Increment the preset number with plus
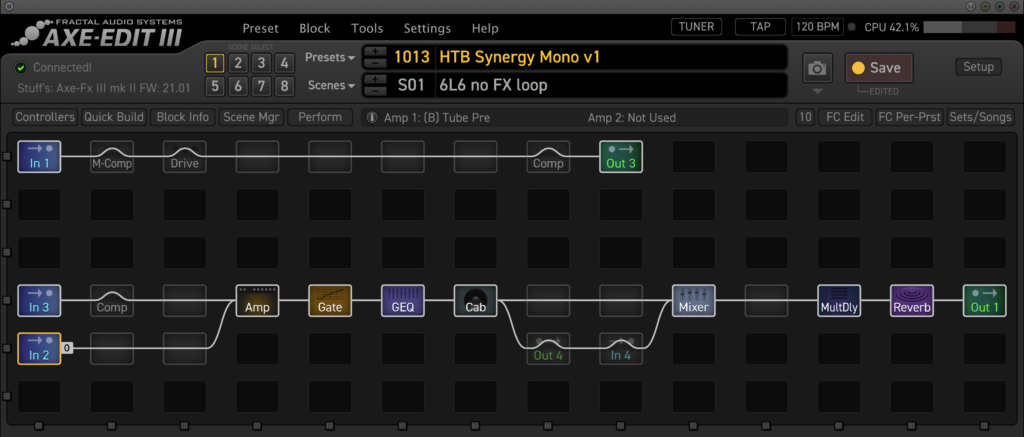The height and width of the screenshot is (437, 1024). 375,52
